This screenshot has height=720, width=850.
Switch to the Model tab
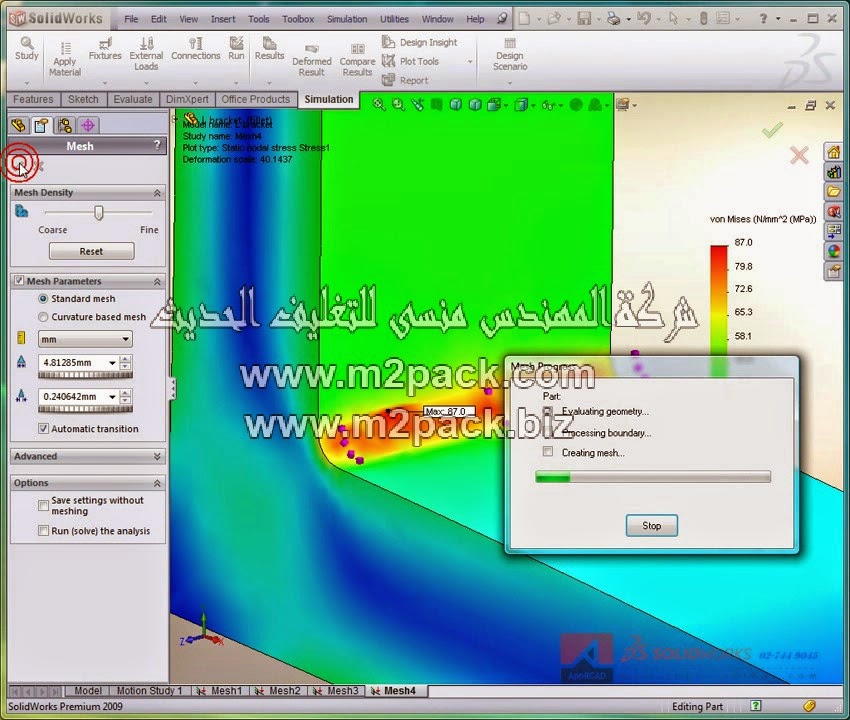pyautogui.click(x=87, y=691)
